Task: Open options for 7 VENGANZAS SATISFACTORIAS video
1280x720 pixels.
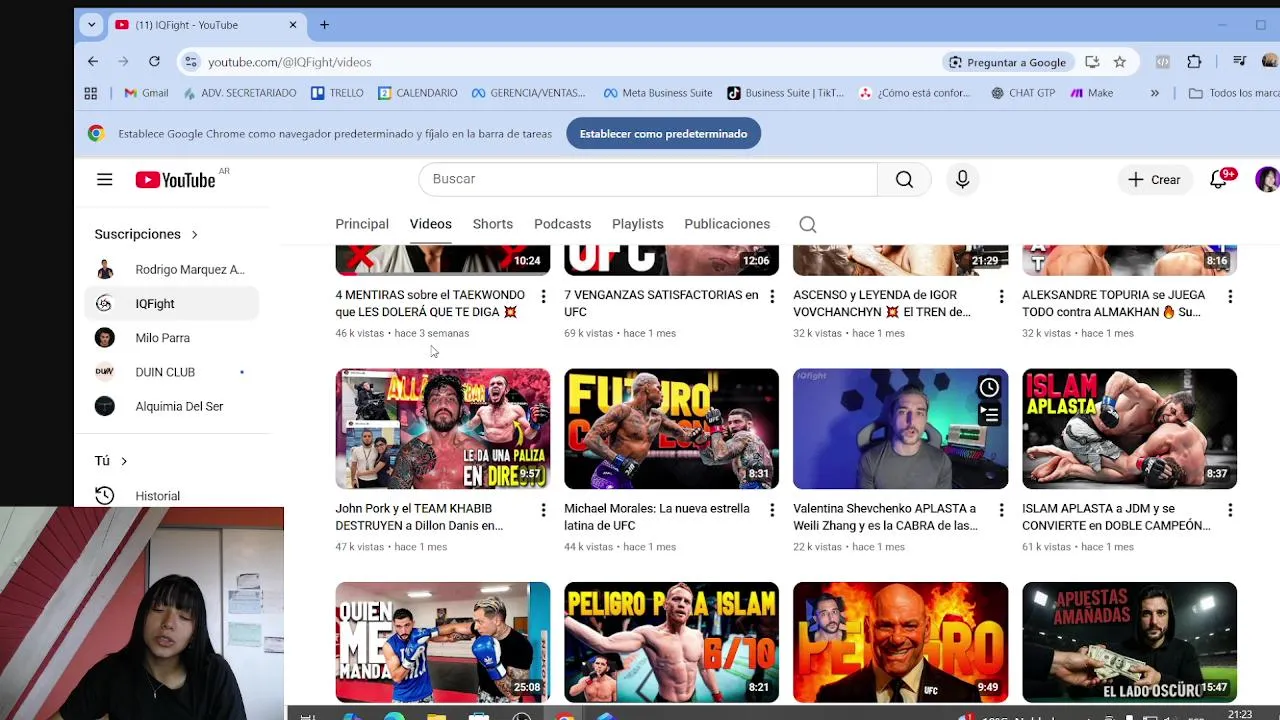Action: (772, 297)
